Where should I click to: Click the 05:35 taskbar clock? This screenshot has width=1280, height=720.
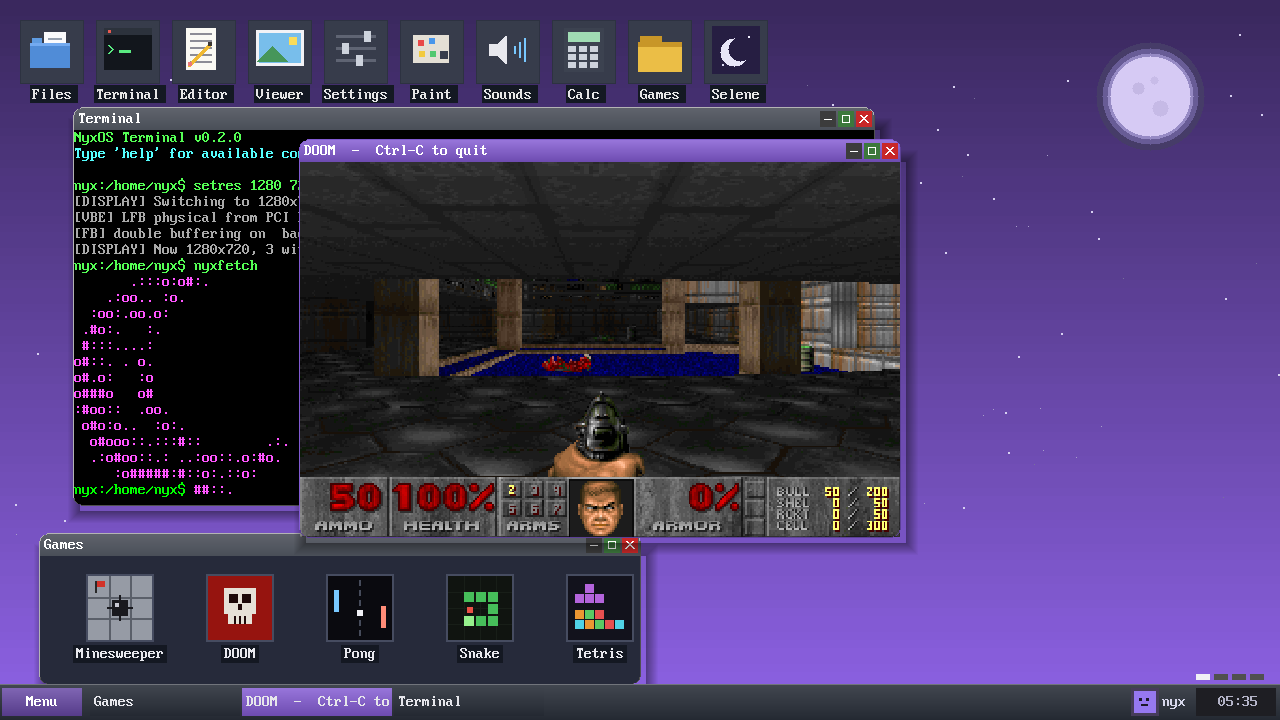(1237, 702)
